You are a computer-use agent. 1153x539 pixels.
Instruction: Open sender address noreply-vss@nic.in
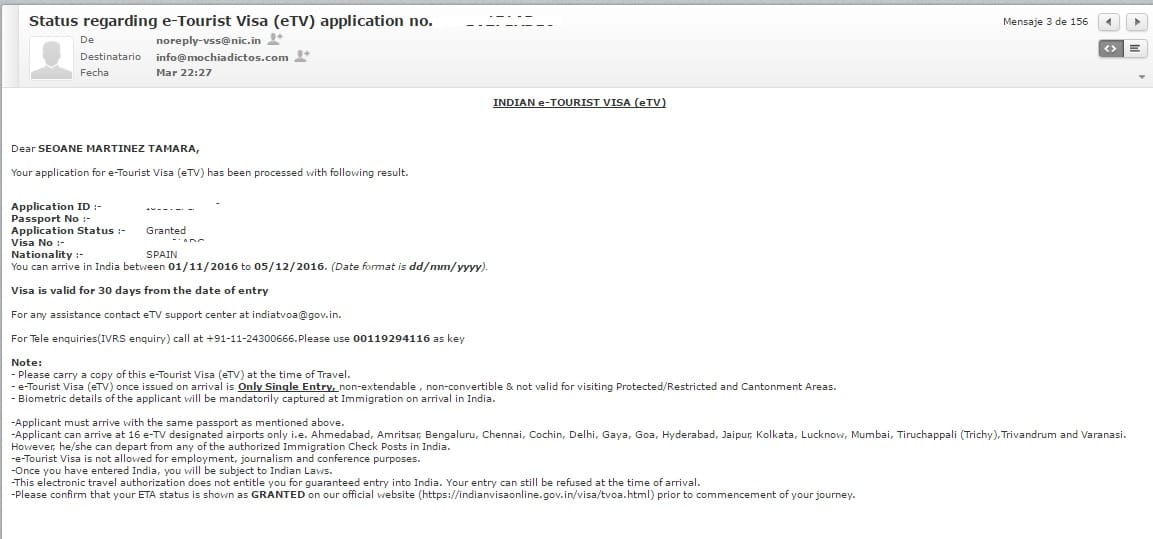[208, 40]
